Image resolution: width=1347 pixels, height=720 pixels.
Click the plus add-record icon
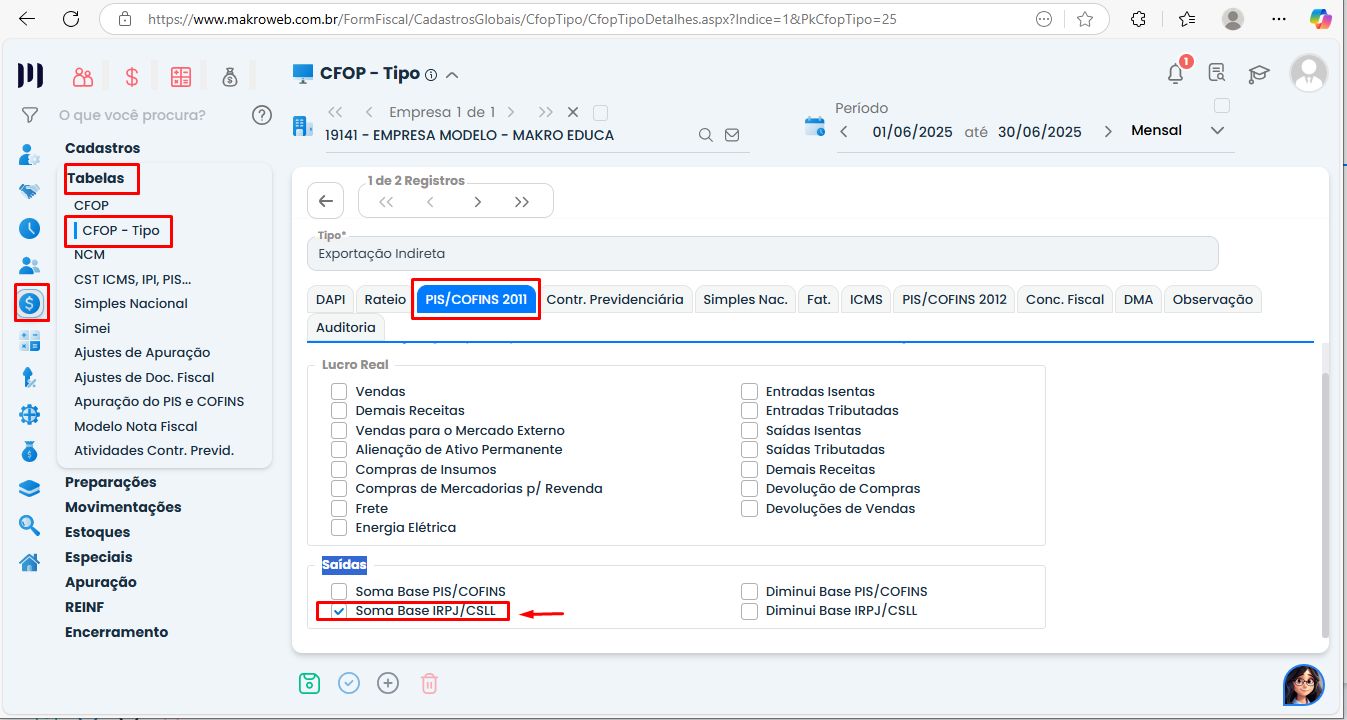[x=388, y=683]
